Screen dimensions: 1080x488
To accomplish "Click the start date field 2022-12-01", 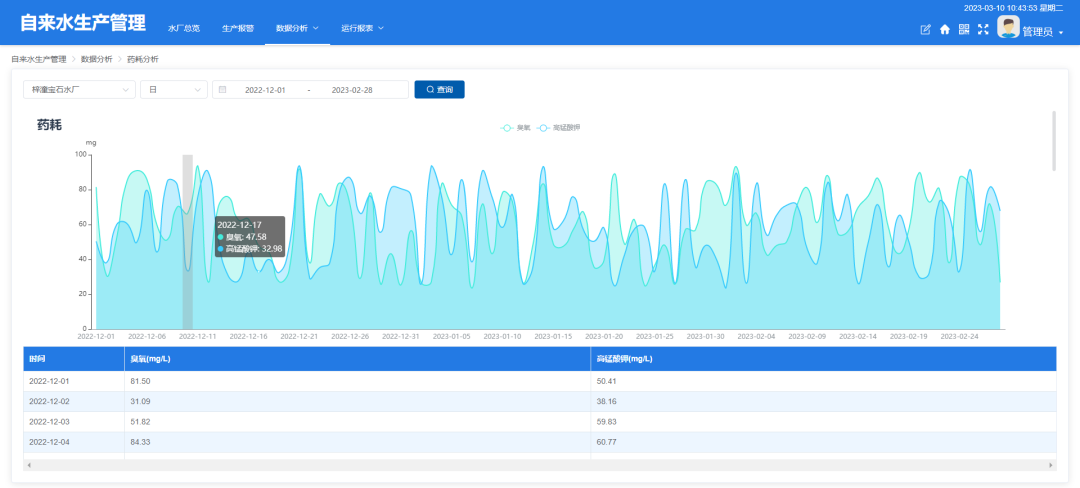I will click(x=265, y=90).
